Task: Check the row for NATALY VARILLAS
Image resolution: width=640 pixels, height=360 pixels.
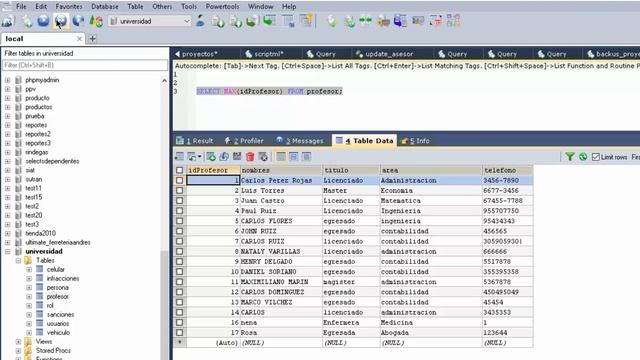Action: pos(180,251)
